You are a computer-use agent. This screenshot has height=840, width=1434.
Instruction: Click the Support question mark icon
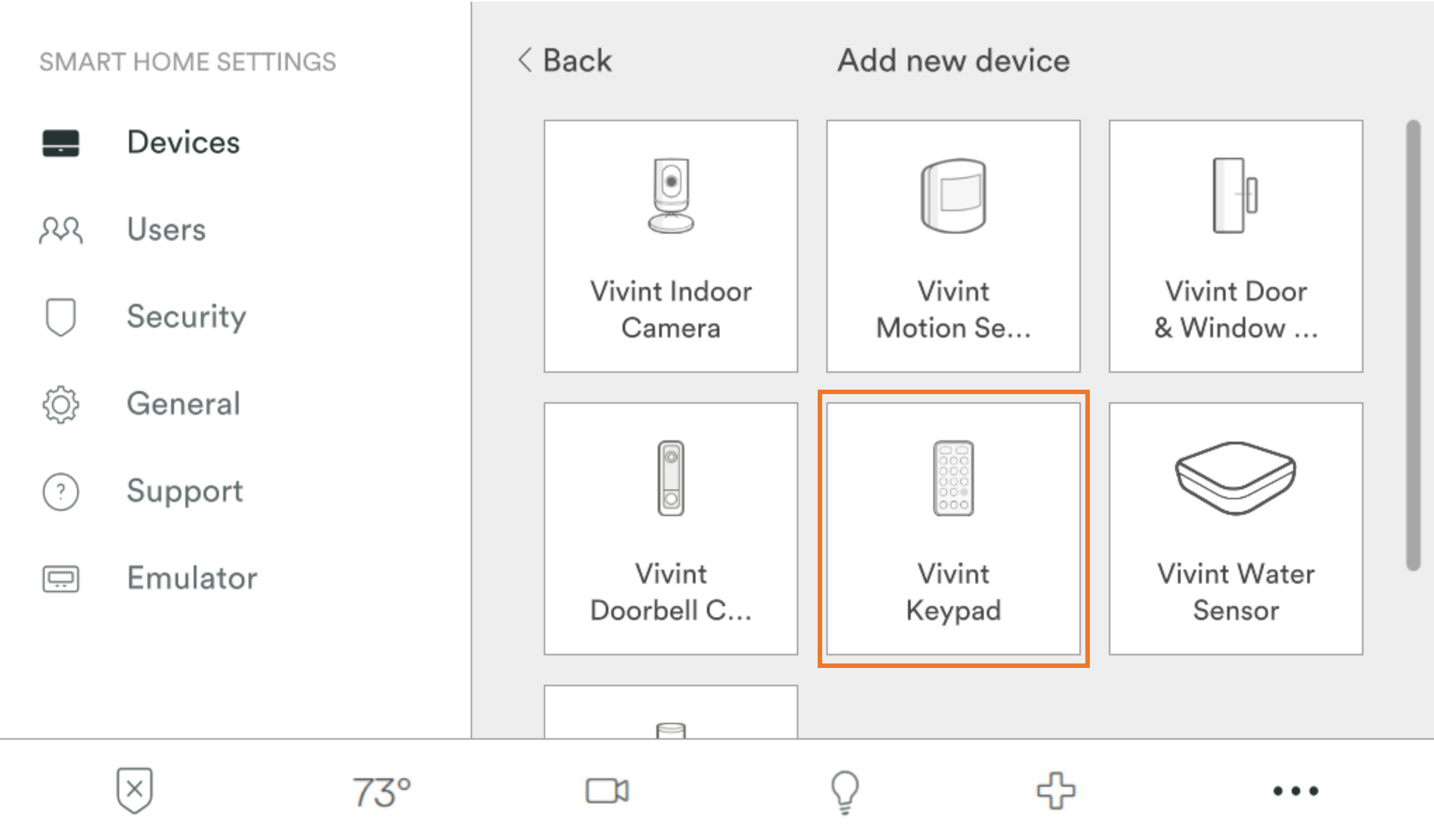(60, 492)
